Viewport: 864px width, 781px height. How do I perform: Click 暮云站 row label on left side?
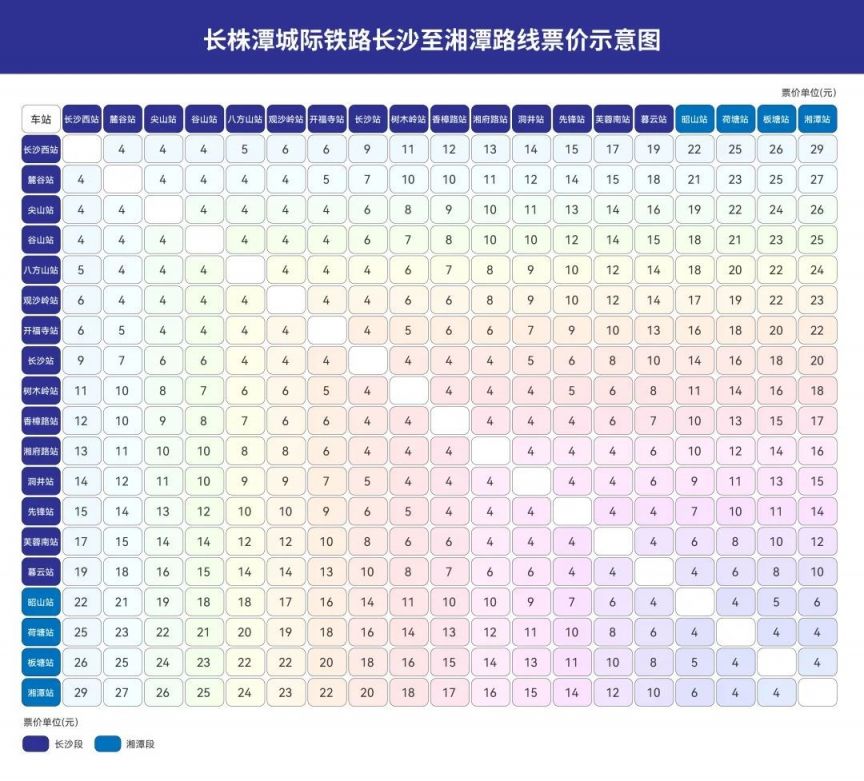pos(41,572)
